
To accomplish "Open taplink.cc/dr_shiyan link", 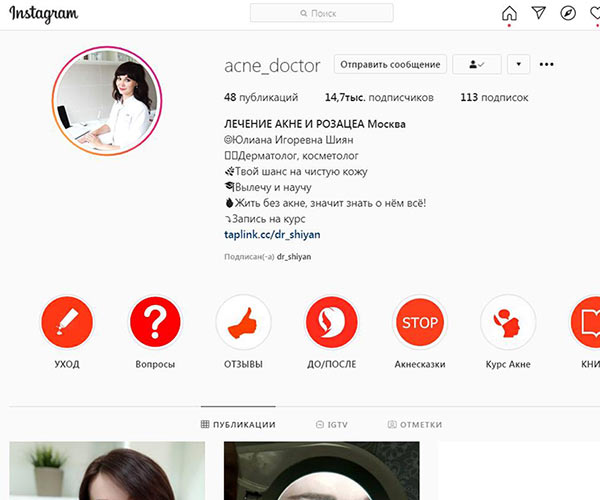I will (x=272, y=234).
